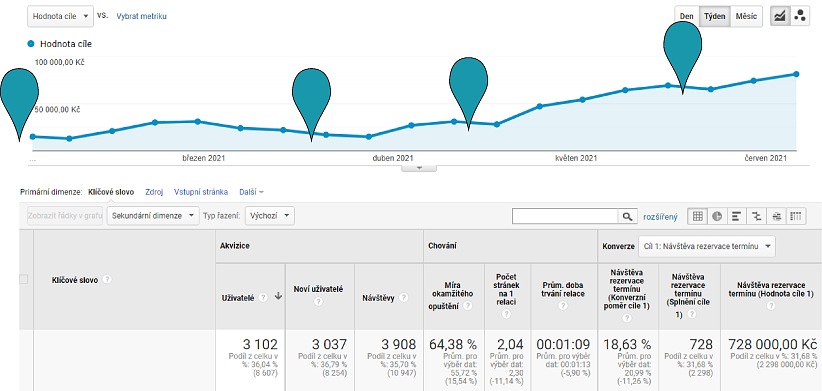Sort by Prům. doba trvání relace
Screen dimensions: 822x391
[563, 290]
